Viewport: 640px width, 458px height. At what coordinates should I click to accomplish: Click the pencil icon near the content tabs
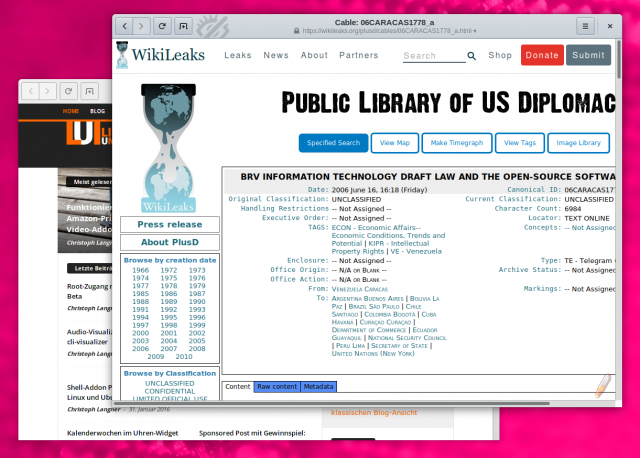(603, 385)
